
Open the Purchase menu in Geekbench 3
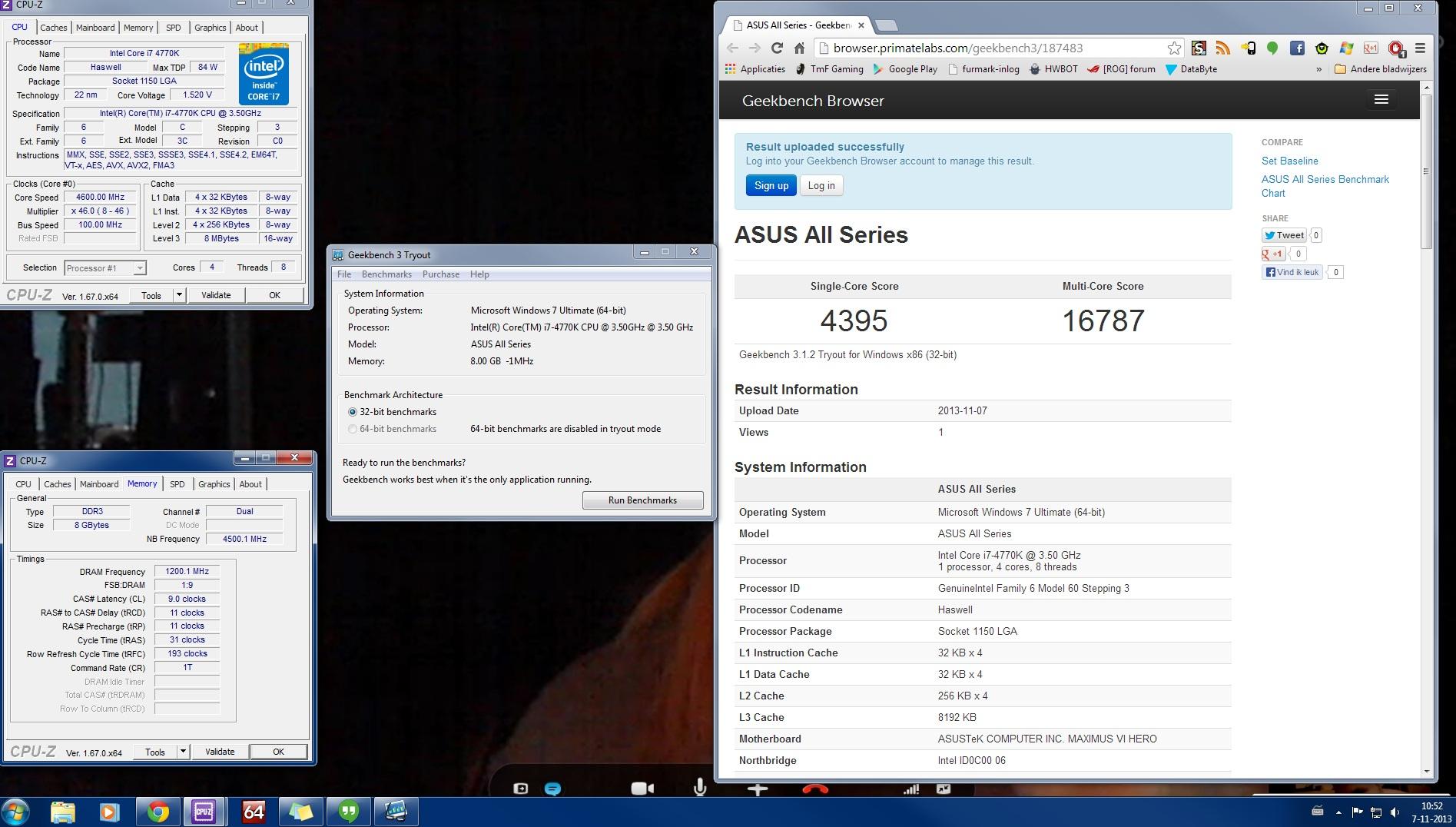[441, 274]
